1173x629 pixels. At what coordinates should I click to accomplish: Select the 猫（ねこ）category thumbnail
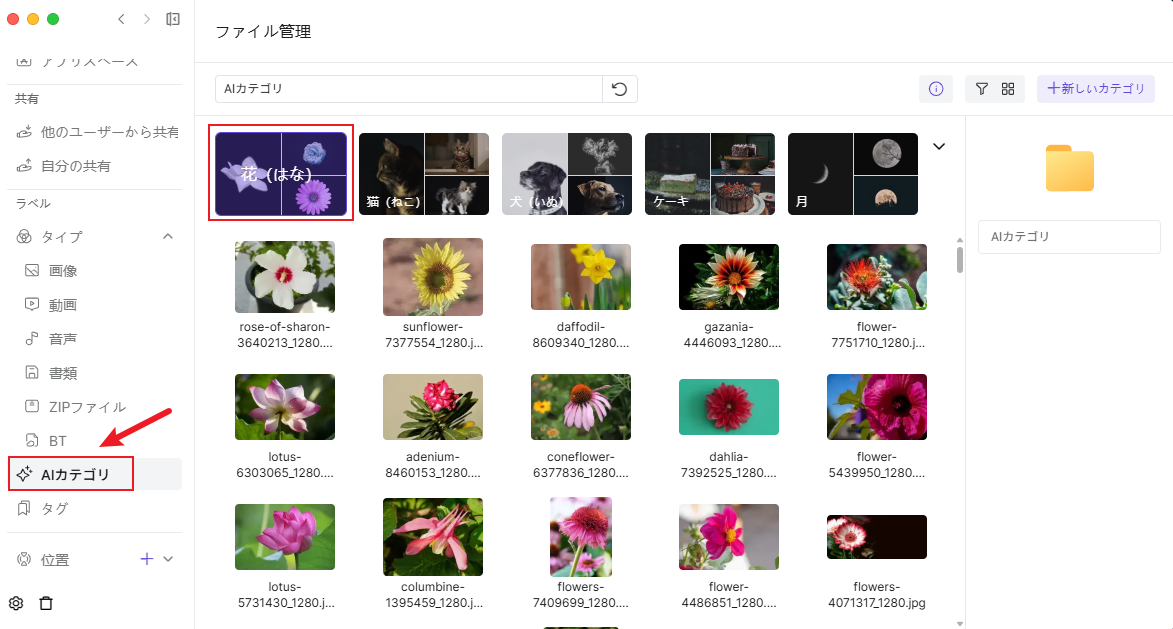pos(424,174)
